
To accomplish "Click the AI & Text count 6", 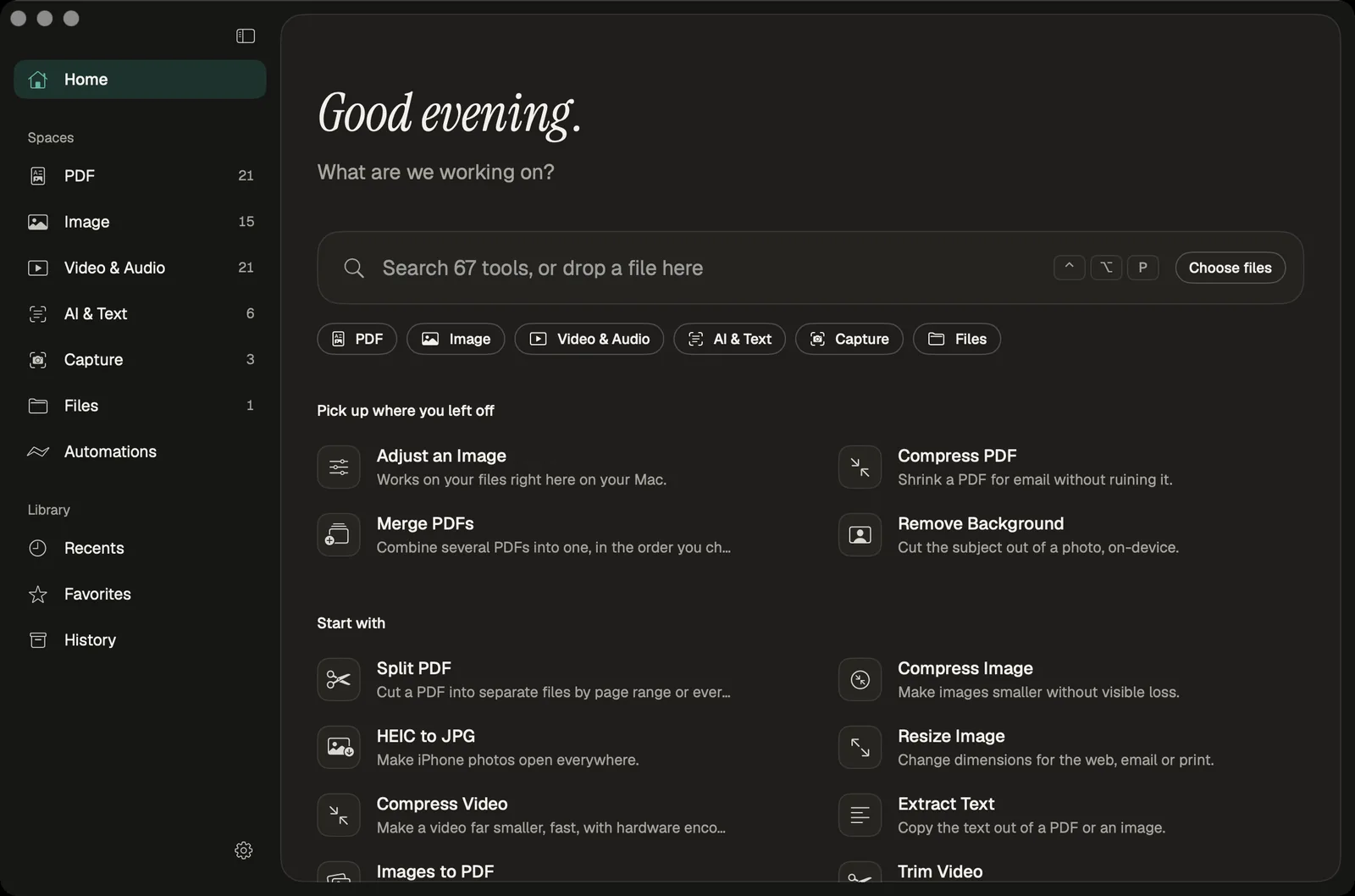I will (x=250, y=313).
